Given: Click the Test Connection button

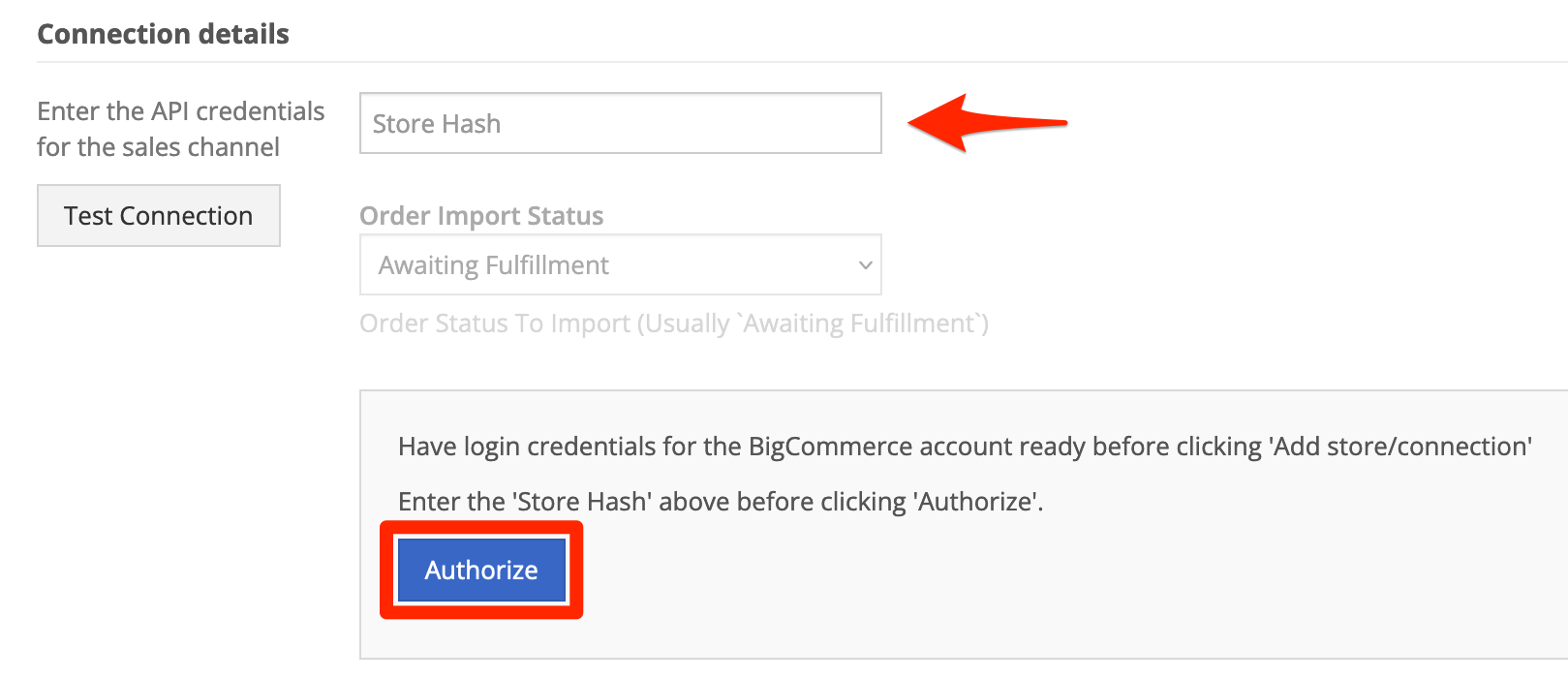Looking at the screenshot, I should coord(159,215).
